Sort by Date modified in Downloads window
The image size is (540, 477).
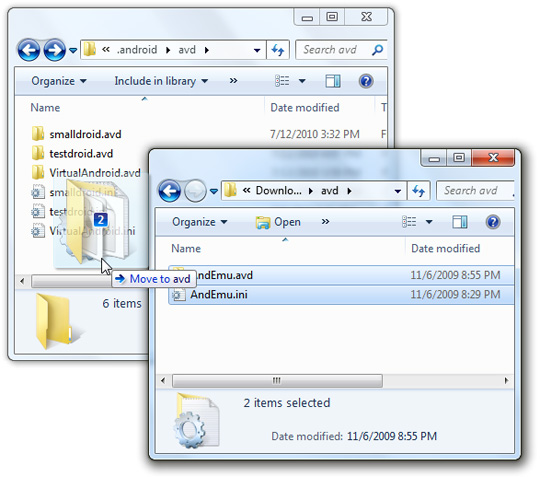click(x=445, y=248)
